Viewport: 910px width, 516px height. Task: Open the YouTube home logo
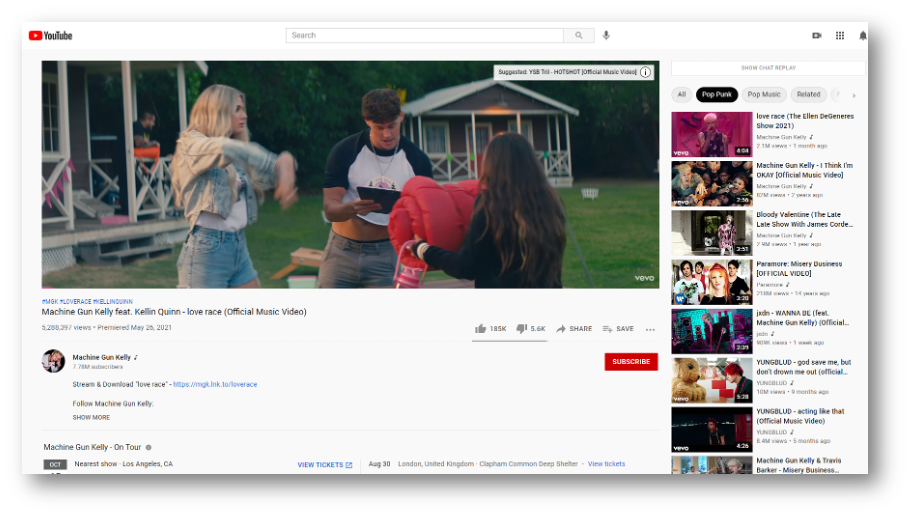(x=50, y=35)
